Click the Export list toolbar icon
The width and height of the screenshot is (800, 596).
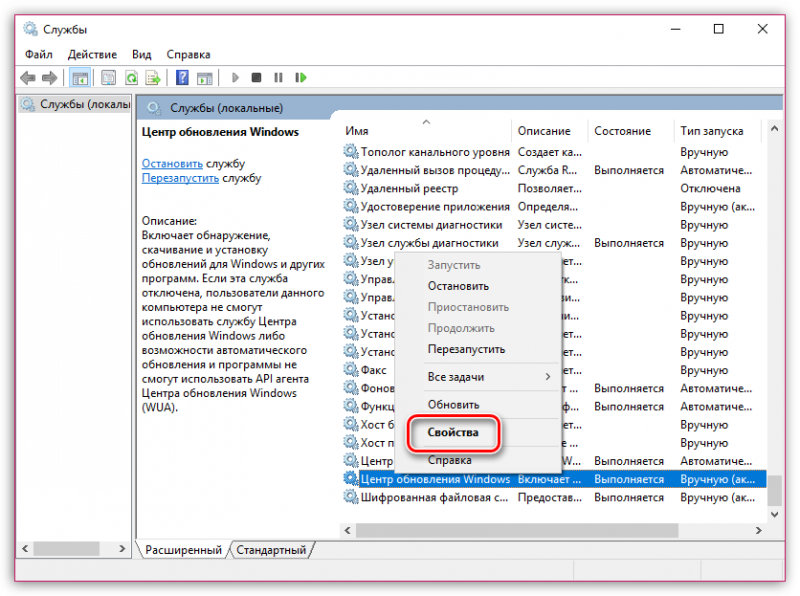153,77
